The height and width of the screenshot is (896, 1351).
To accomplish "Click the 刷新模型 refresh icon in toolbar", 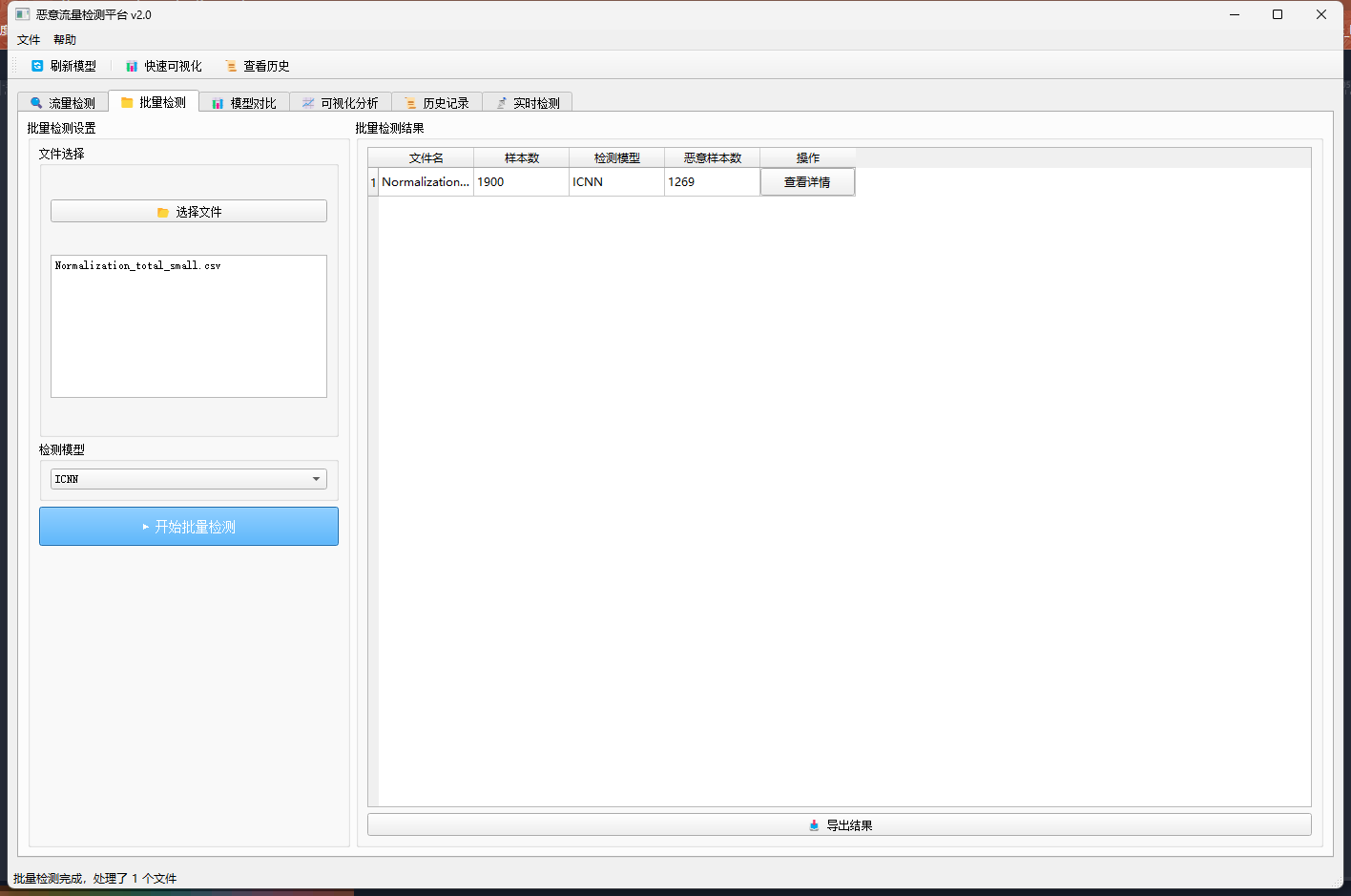I will click(38, 66).
